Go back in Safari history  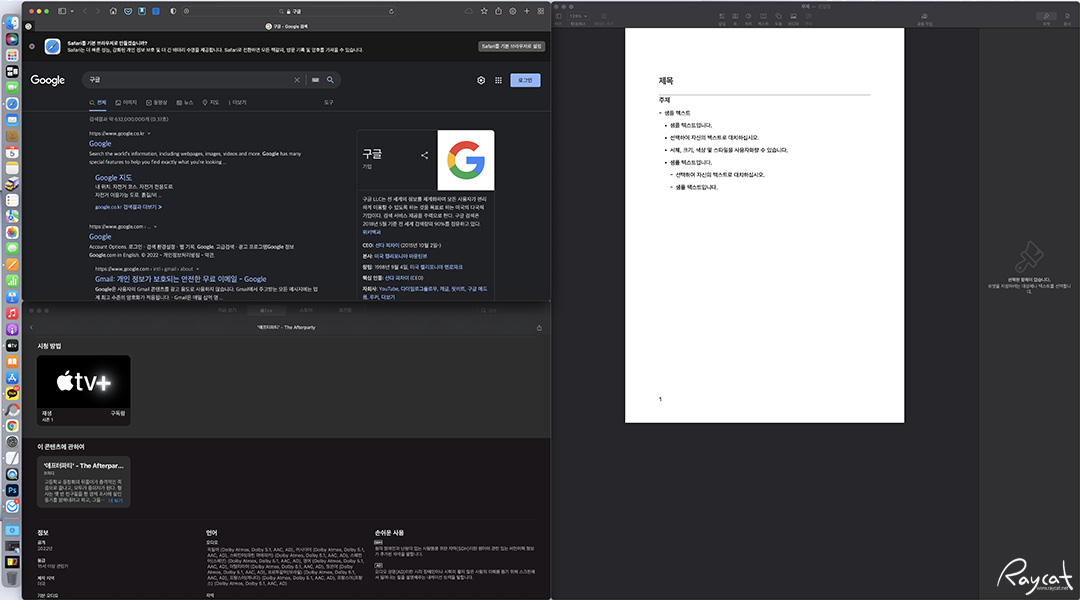85,11
